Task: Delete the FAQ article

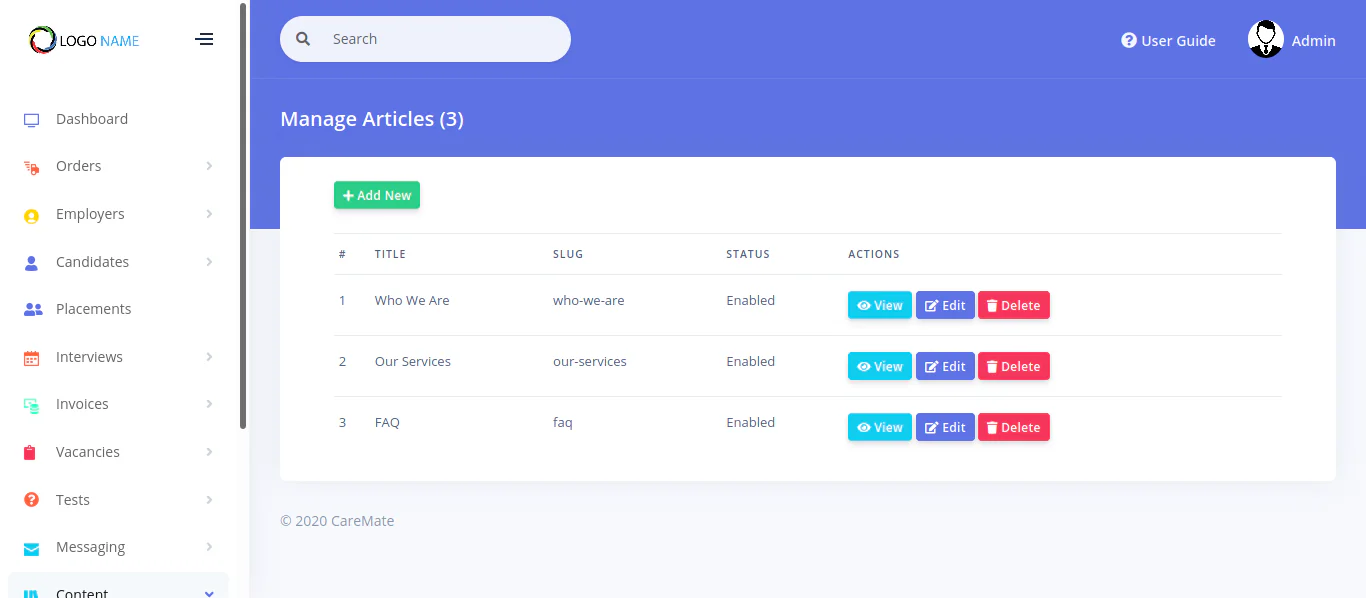Action: 1013,428
